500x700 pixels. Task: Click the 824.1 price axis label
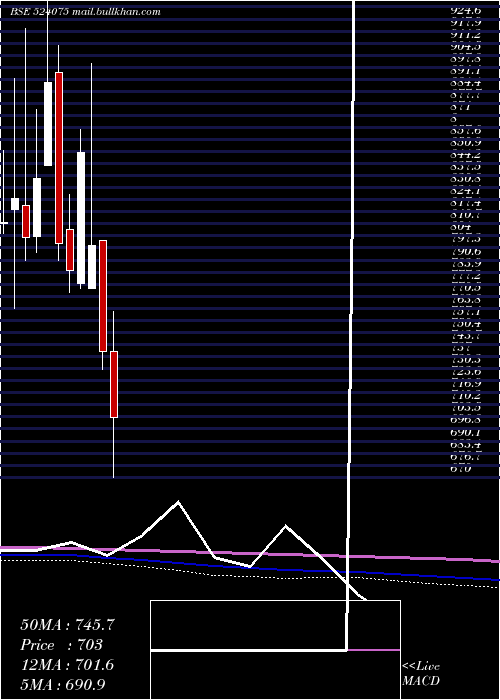[x=466, y=191]
